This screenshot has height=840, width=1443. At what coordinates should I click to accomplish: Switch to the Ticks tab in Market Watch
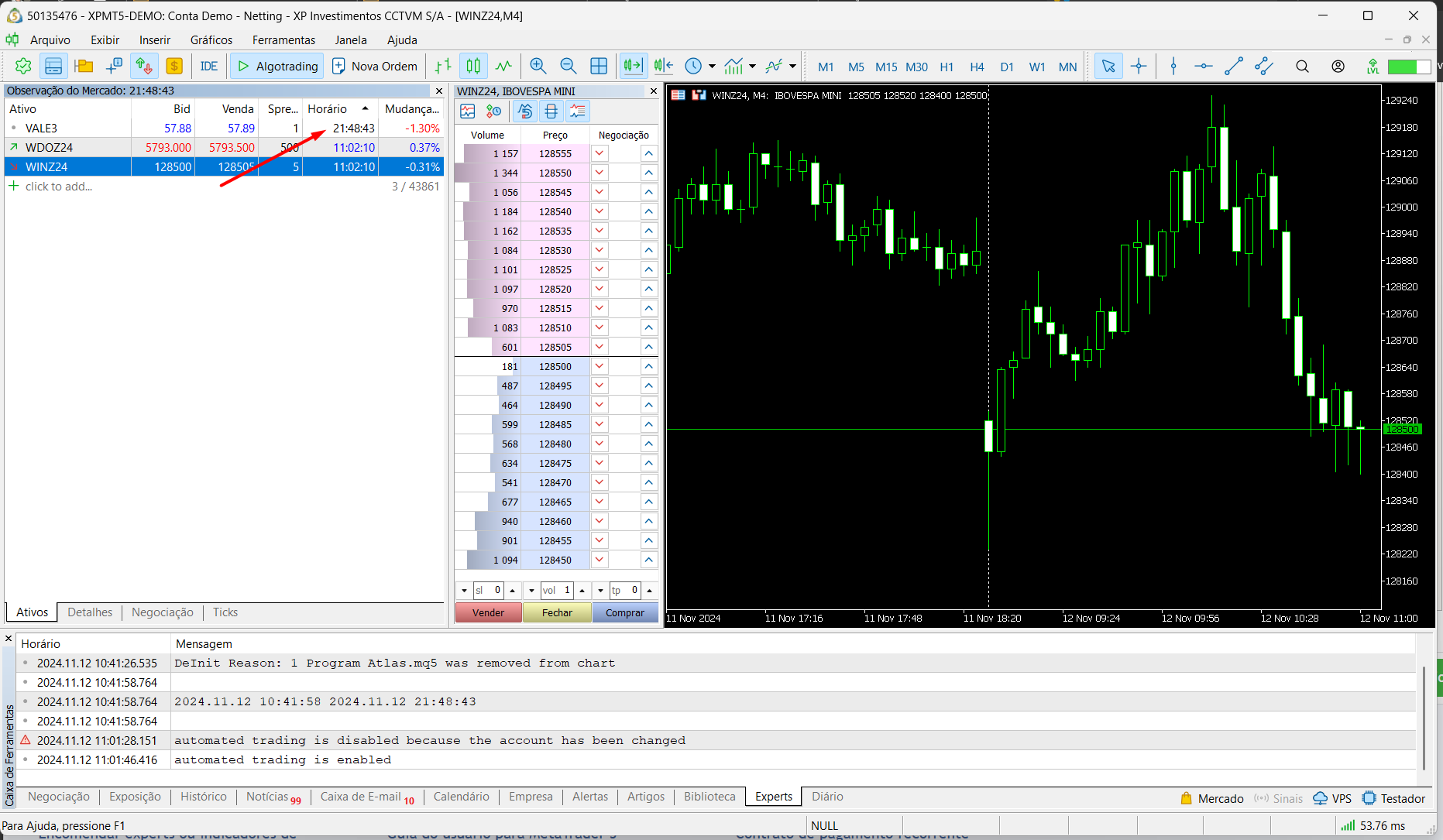[225, 612]
